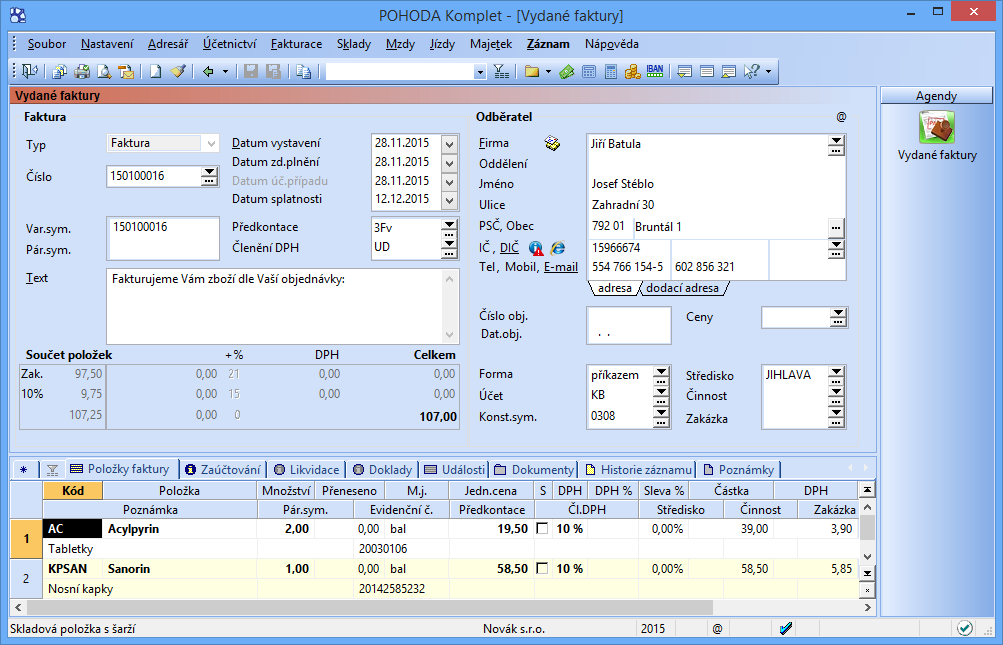This screenshot has width=1003, height=645.
Task: Click the first calculator icon
Action: point(588,71)
